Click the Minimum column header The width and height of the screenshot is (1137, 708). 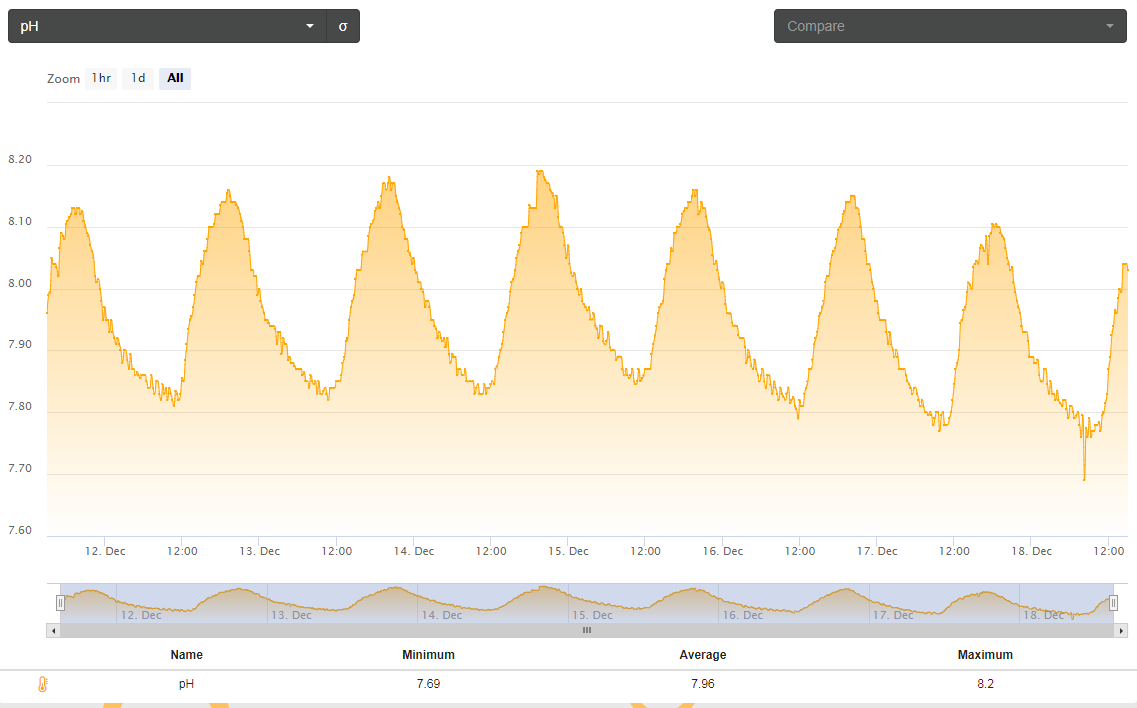(x=429, y=654)
